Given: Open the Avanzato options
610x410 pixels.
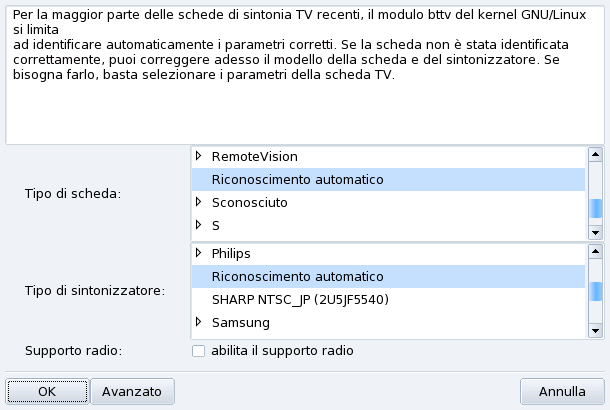Looking at the screenshot, I should [133, 392].
